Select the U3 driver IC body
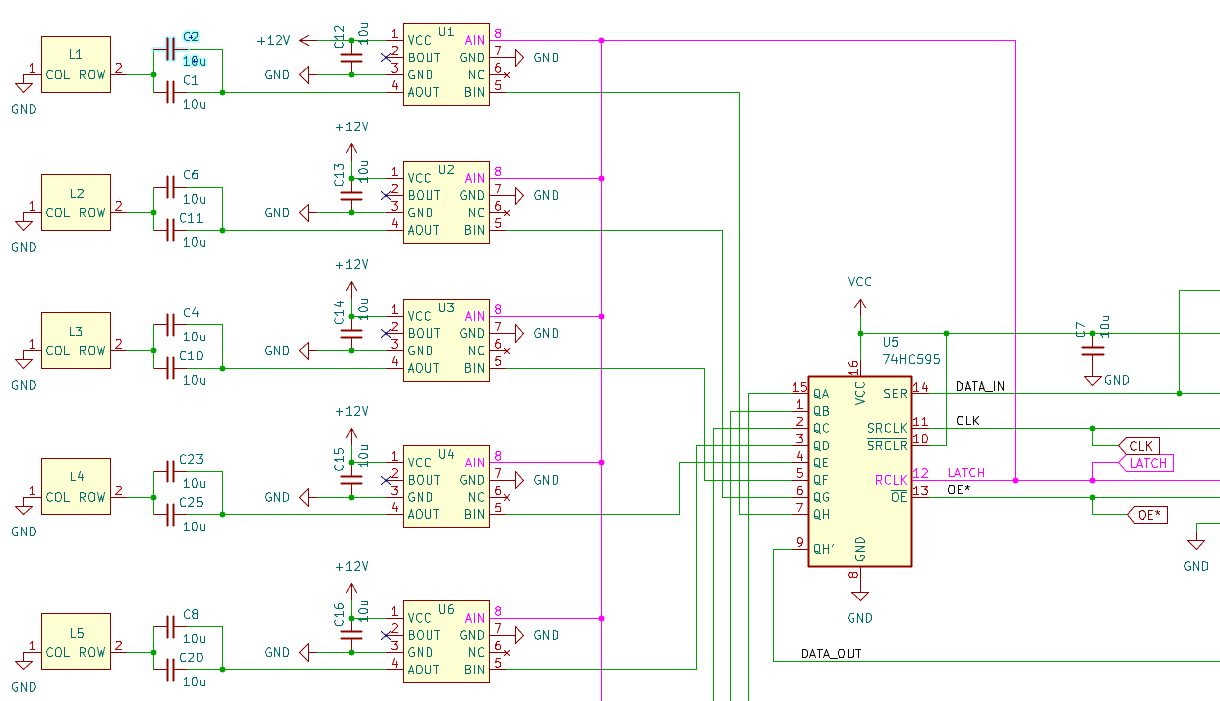The height and width of the screenshot is (701, 1220). click(446, 342)
